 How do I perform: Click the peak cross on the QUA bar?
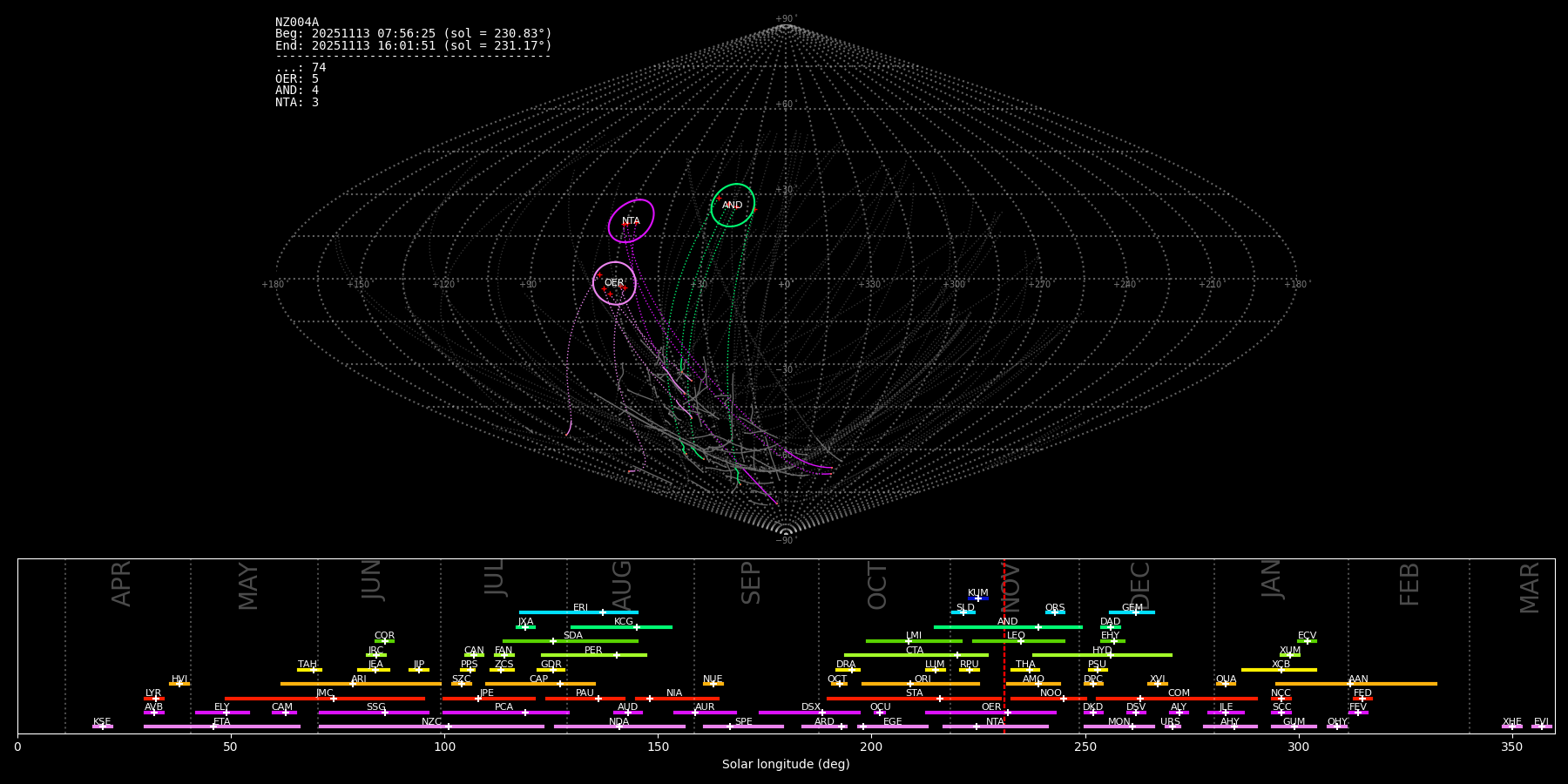click(1225, 684)
